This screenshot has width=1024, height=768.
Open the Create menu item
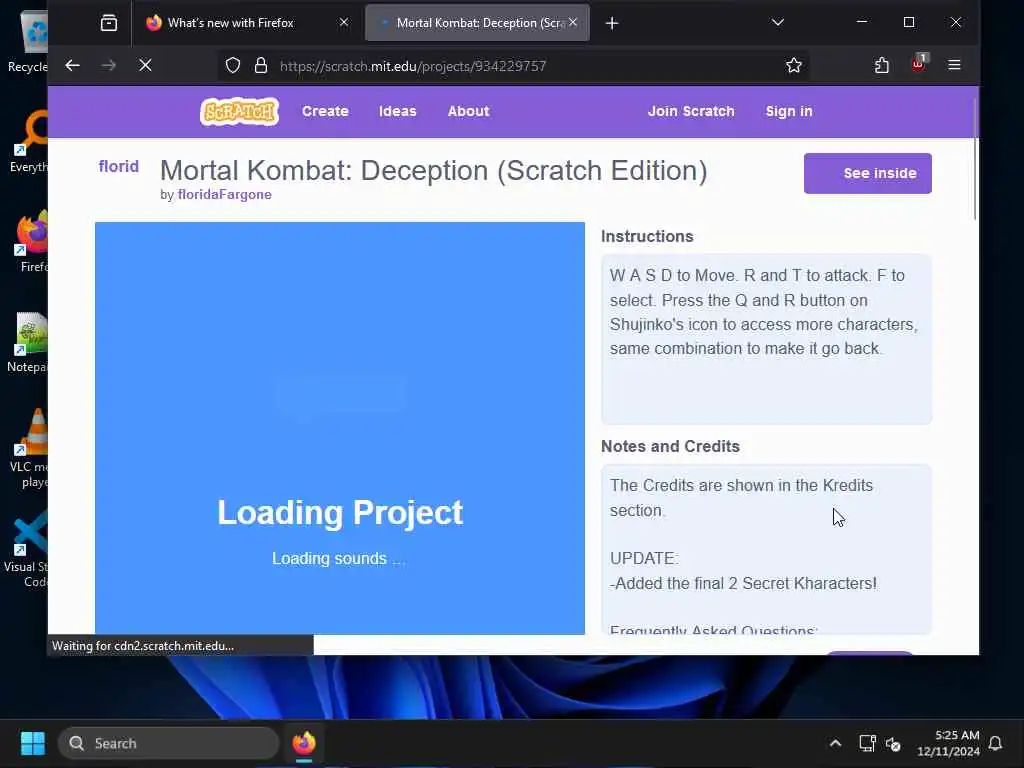point(325,112)
